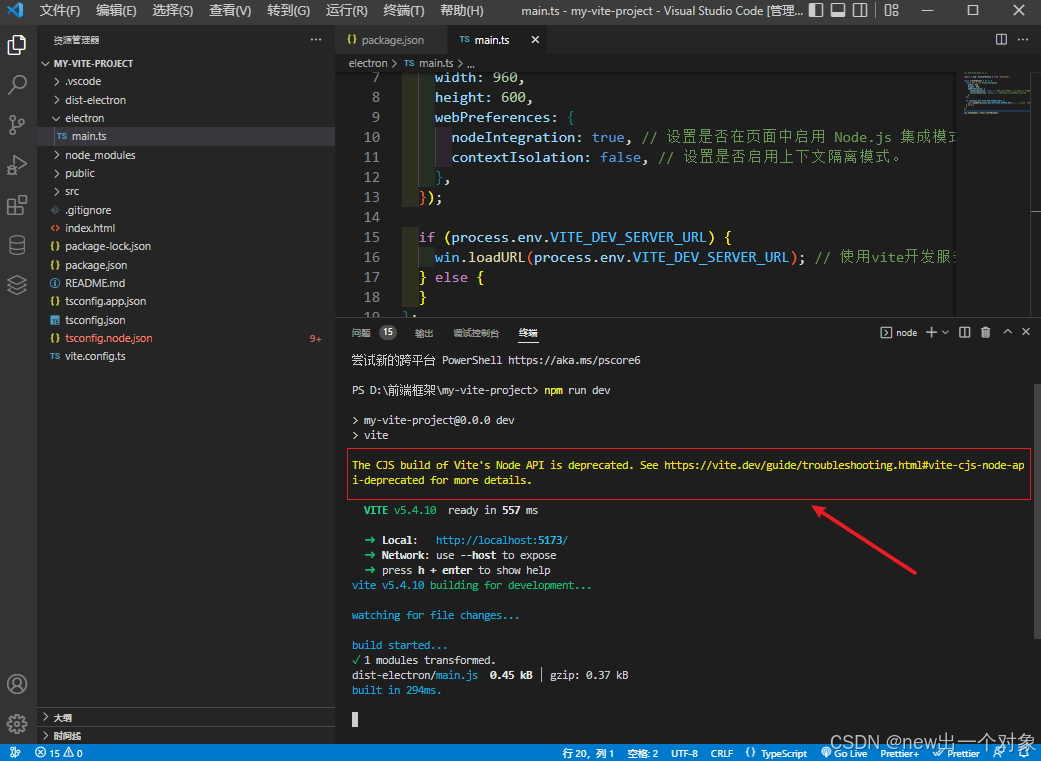Open the vite.dev troubleshooting link

tap(844, 465)
